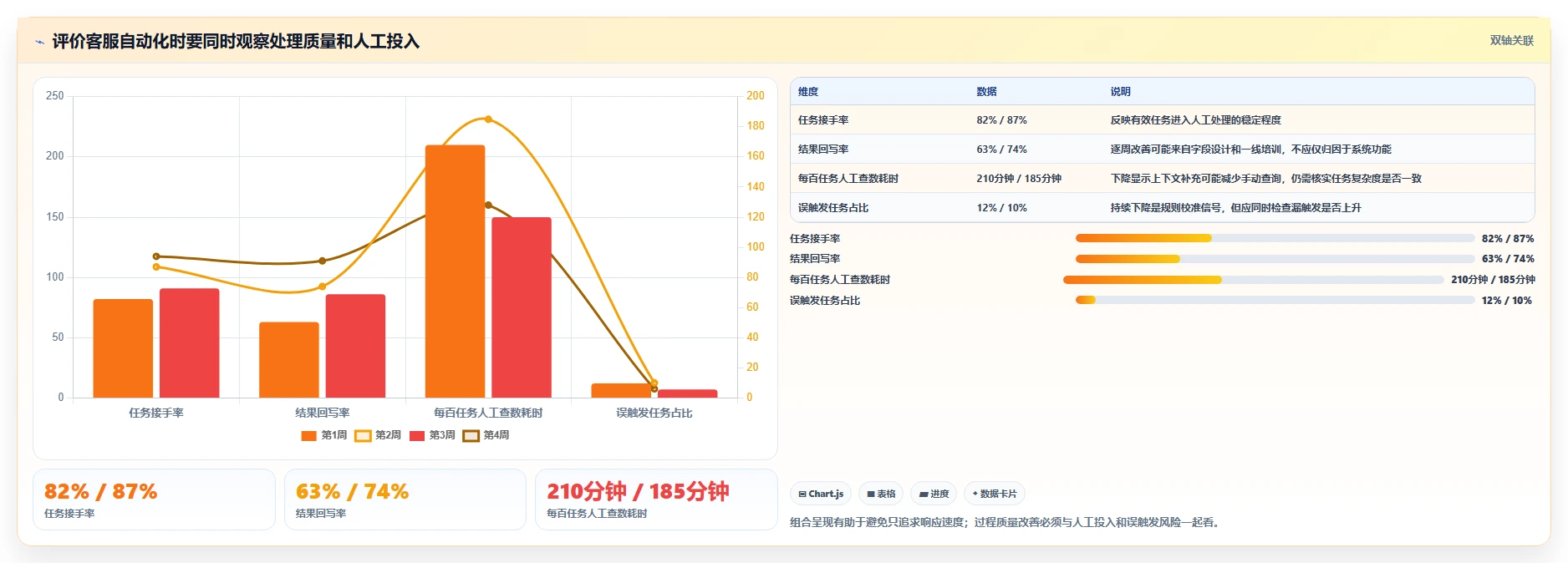Click the square icon on the 表格 chip
Image resolution: width=1568 pixels, height=563 pixels.
coord(871,495)
